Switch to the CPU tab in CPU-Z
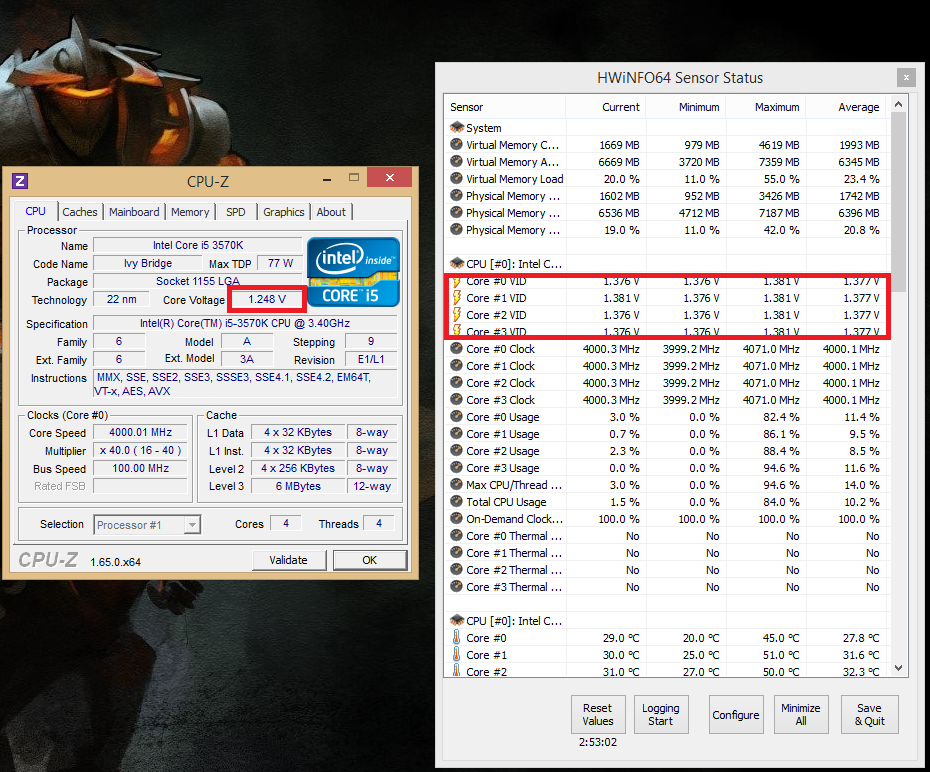Screen dimensions: 930x772 coord(35,211)
